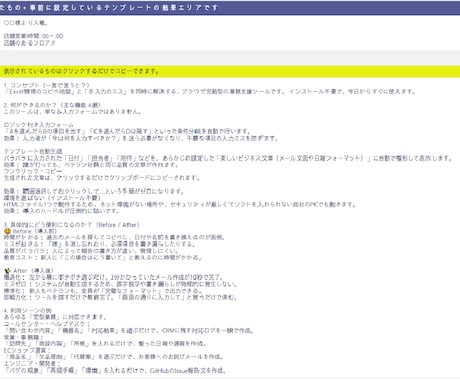This screenshot has width=460, height=380.
Task: Click the yellow banner about click-to-copy
Action: tap(230, 71)
